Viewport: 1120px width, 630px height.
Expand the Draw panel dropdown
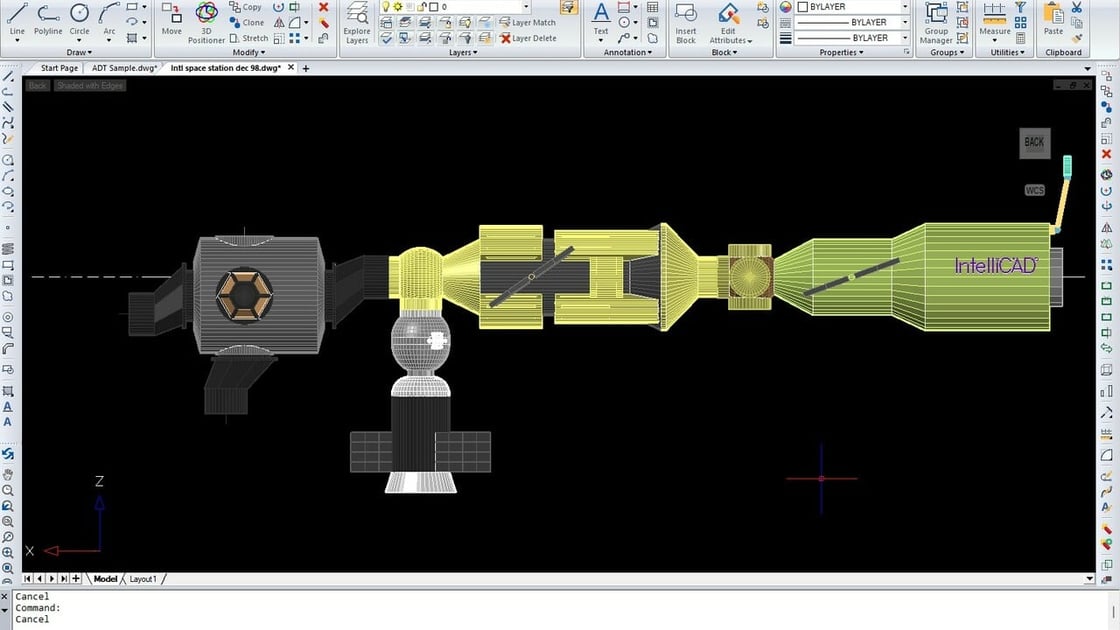point(78,53)
